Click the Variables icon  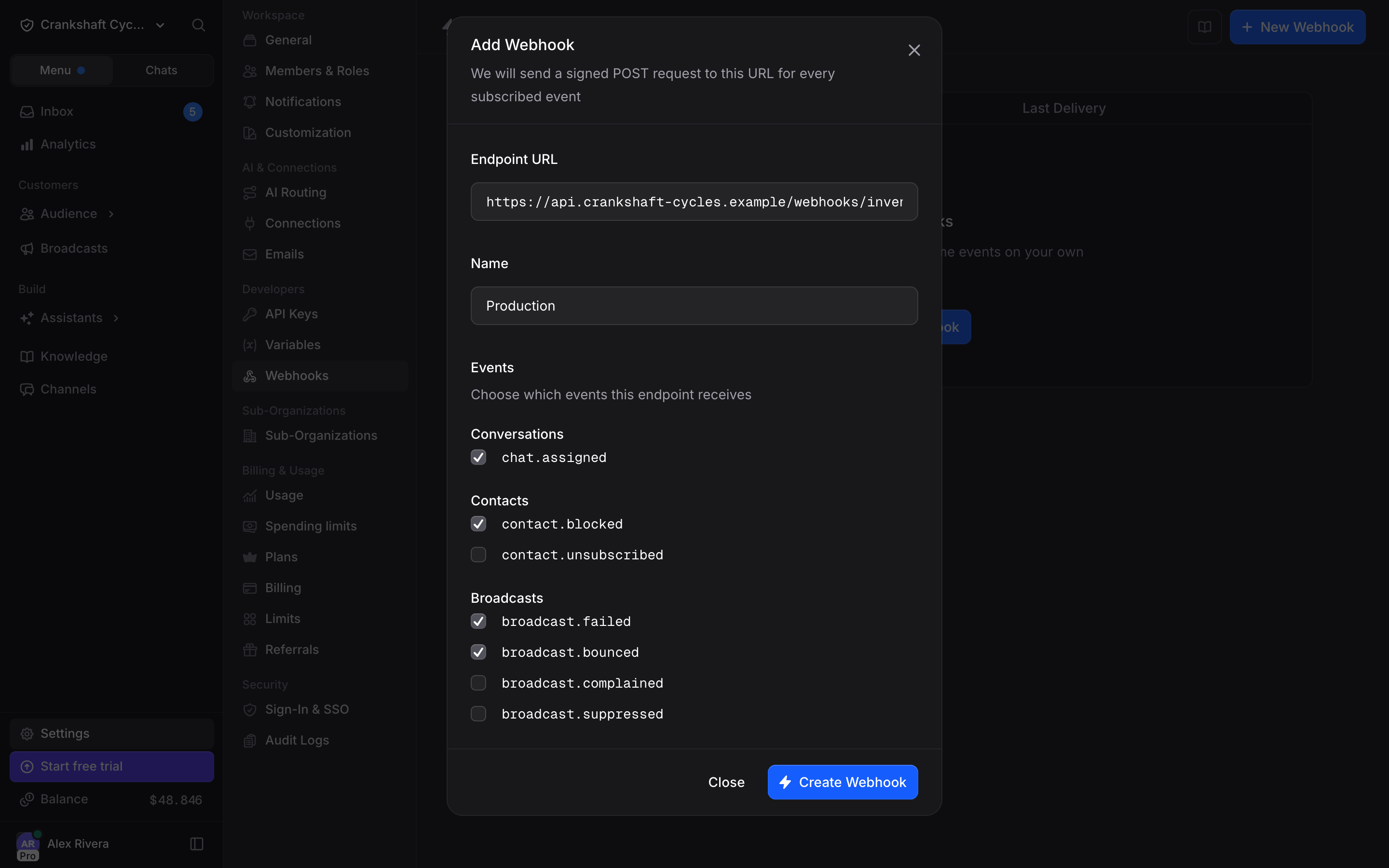(x=250, y=345)
